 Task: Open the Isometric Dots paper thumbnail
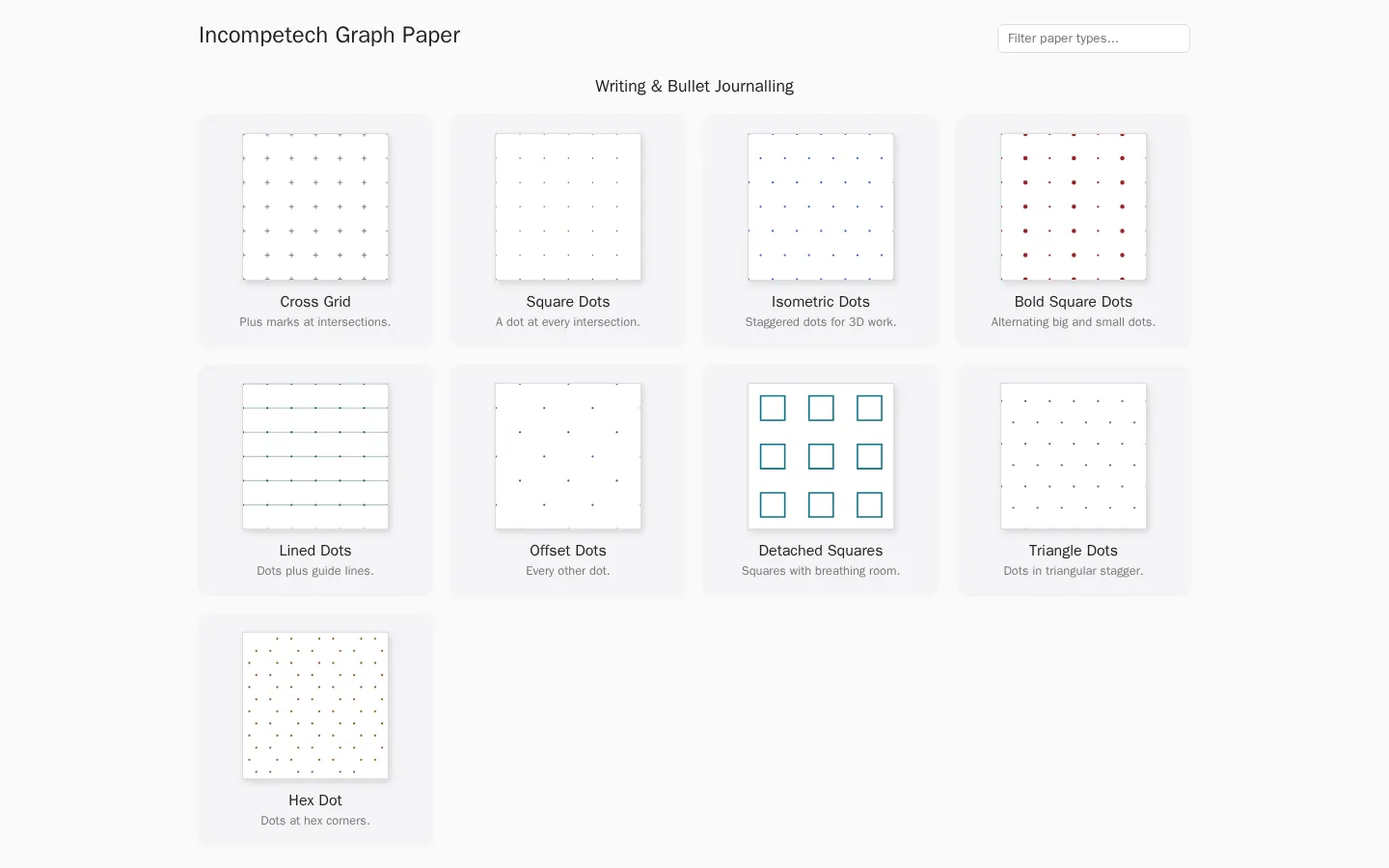tap(821, 207)
